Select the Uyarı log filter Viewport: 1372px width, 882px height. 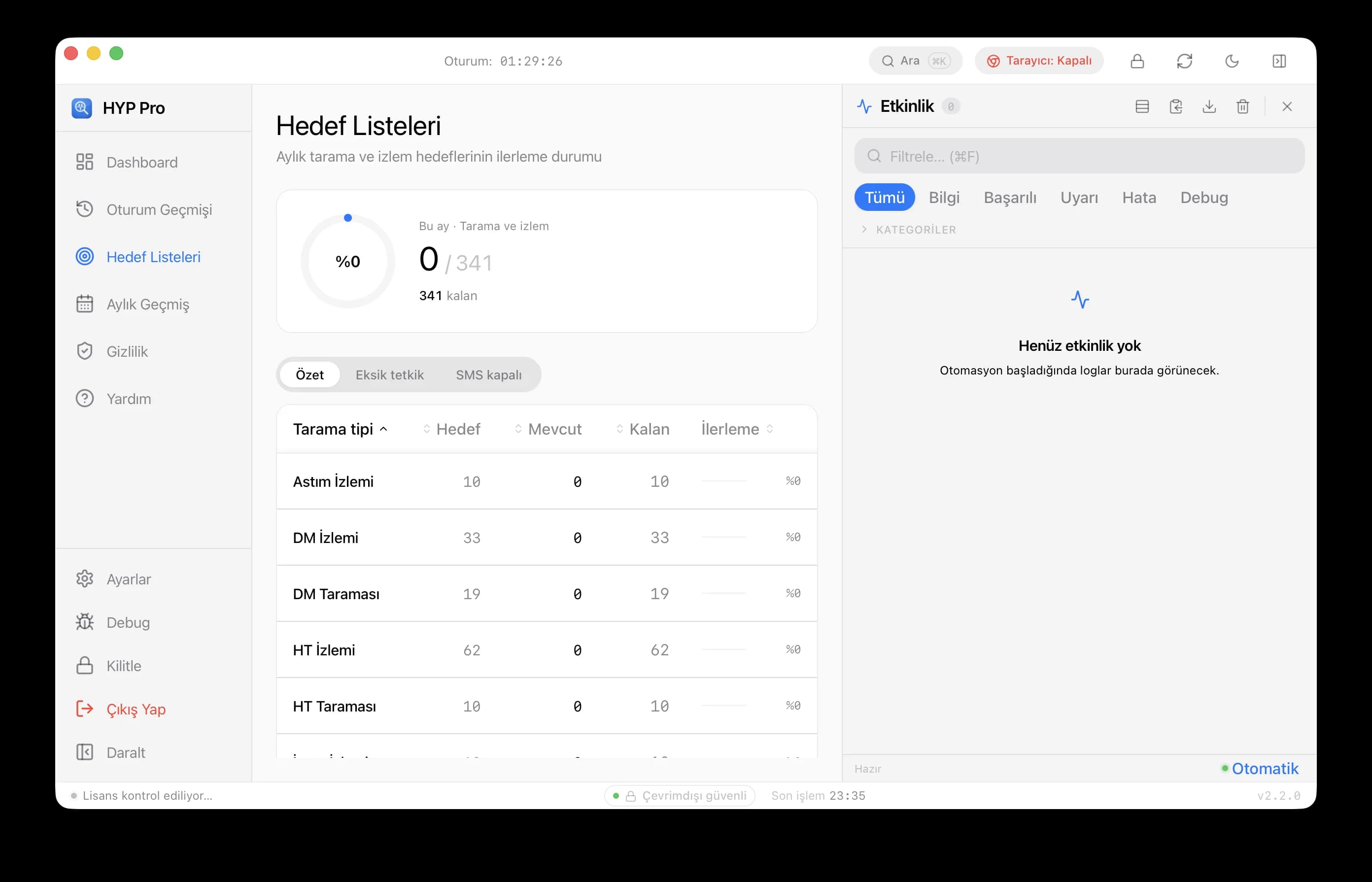point(1079,198)
